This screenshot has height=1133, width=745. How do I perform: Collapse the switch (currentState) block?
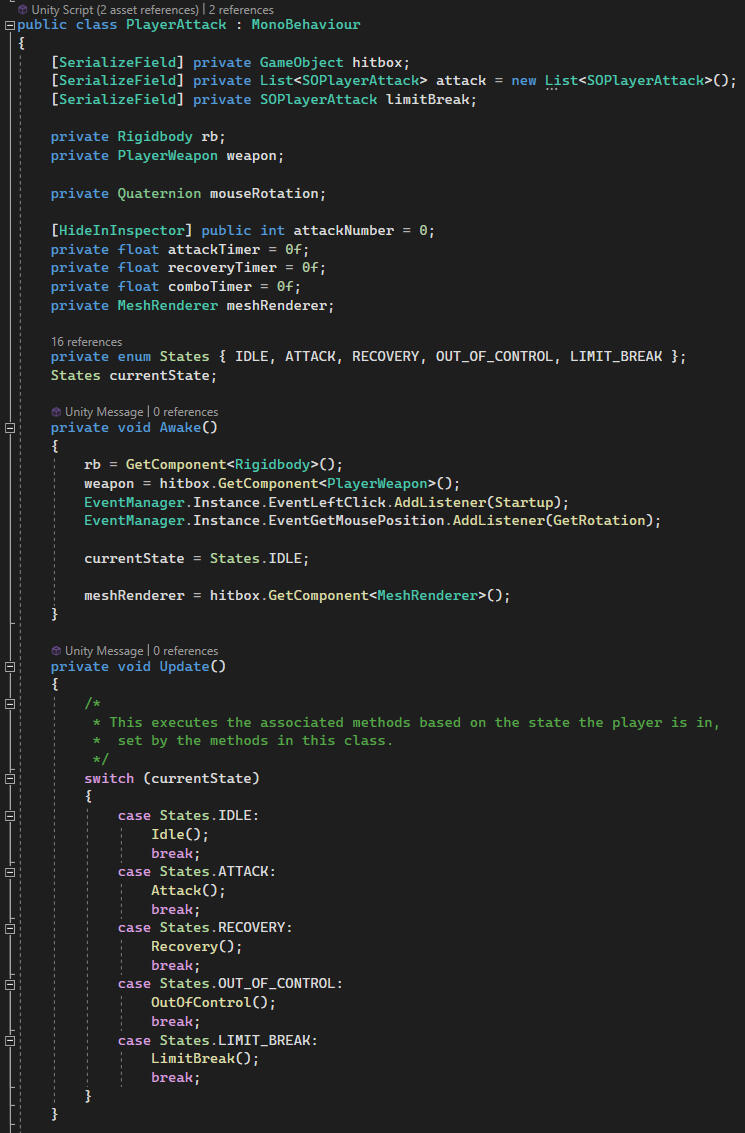tap(9, 778)
